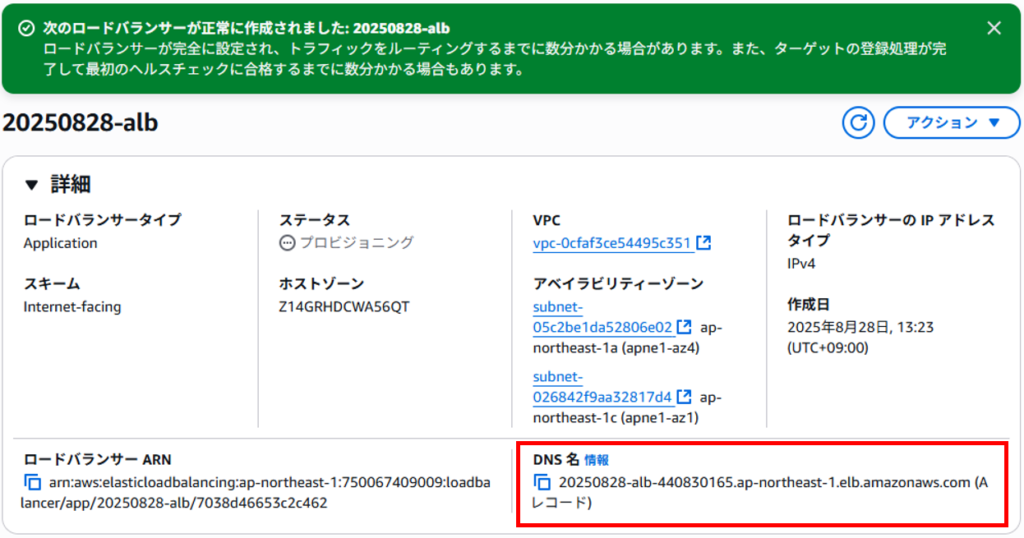Click the success checkmark icon in banner

[26, 28]
